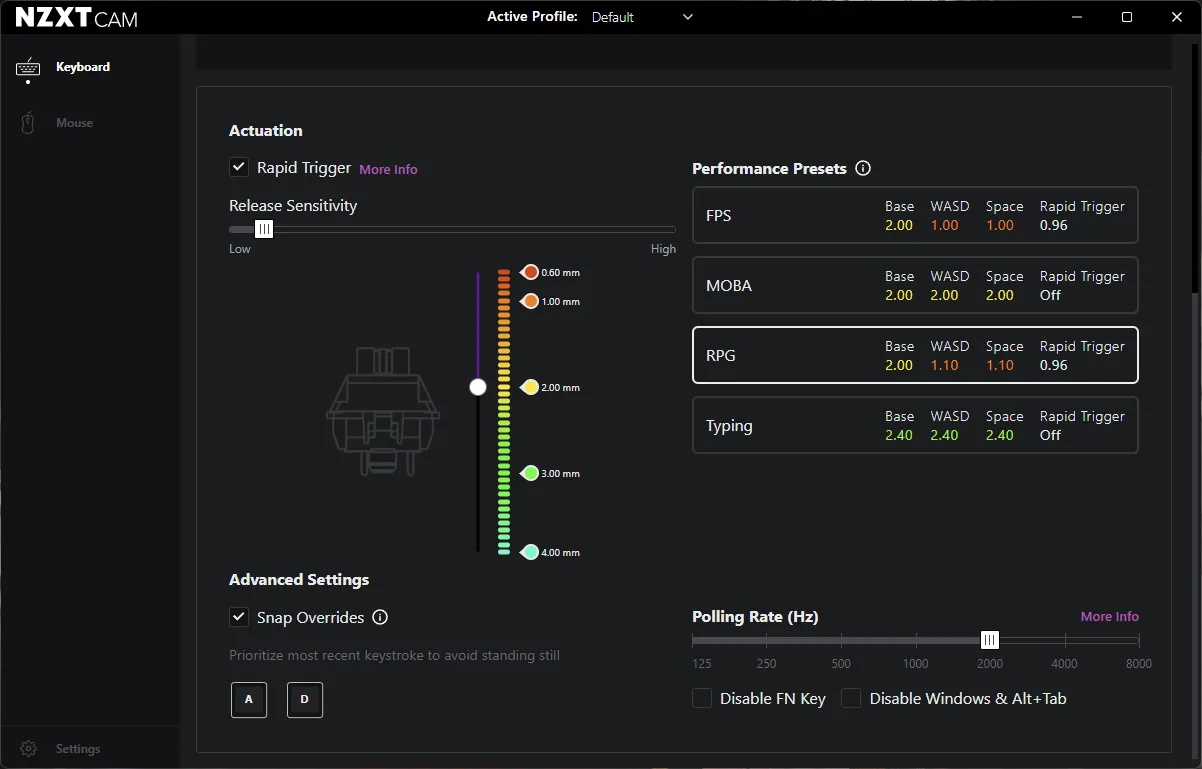Click the key switch illustration

(383, 410)
